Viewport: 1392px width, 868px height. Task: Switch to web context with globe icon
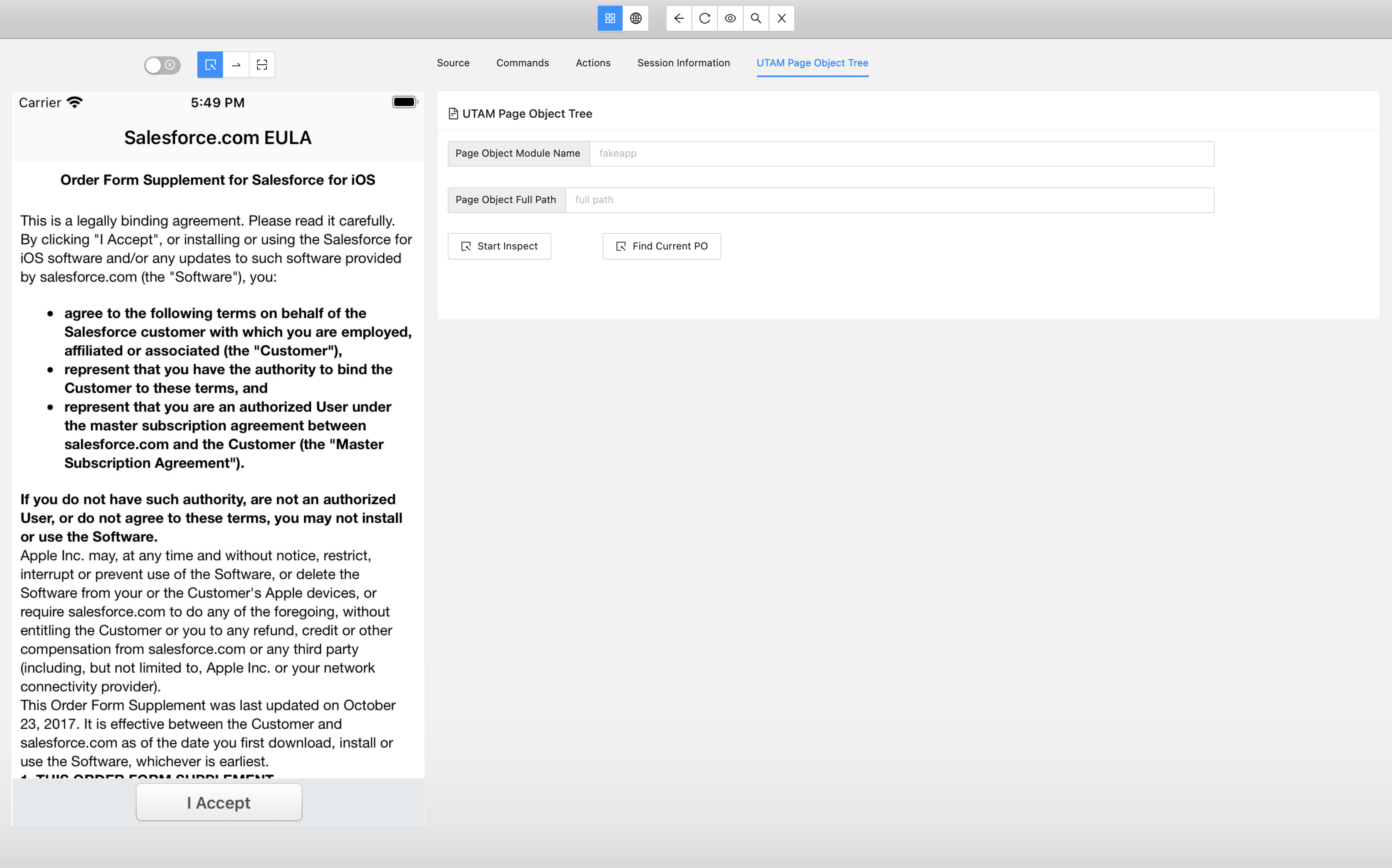click(x=635, y=18)
